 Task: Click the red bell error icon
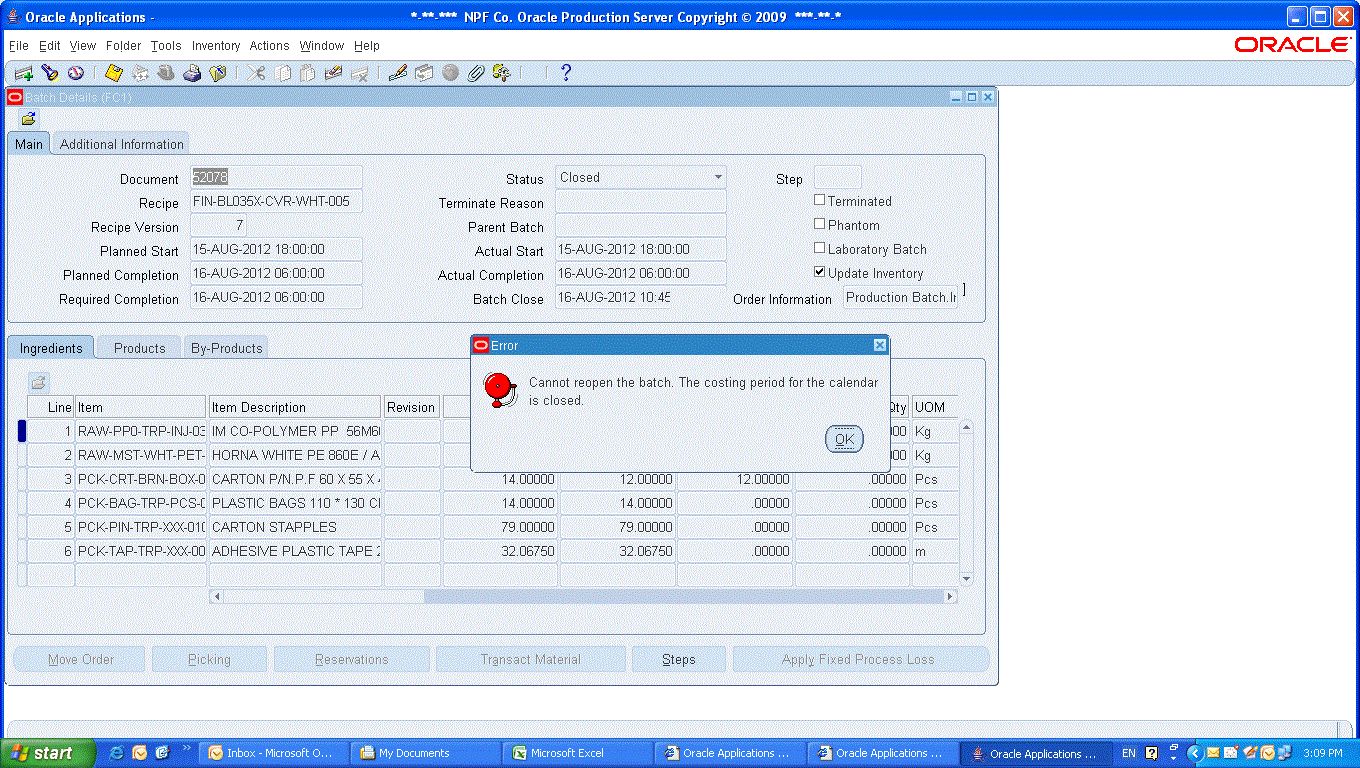click(x=499, y=390)
